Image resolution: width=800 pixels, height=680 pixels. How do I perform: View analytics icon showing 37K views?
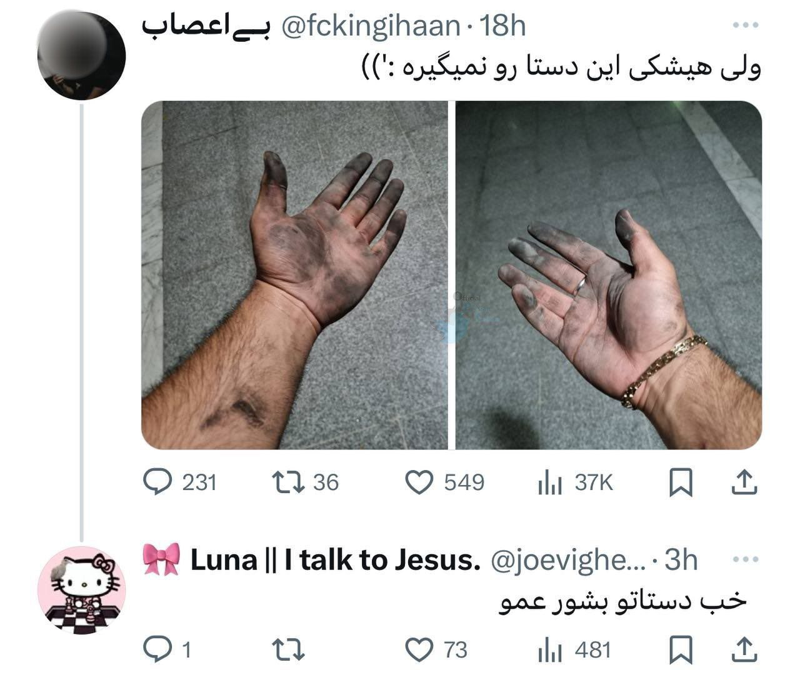(x=549, y=483)
